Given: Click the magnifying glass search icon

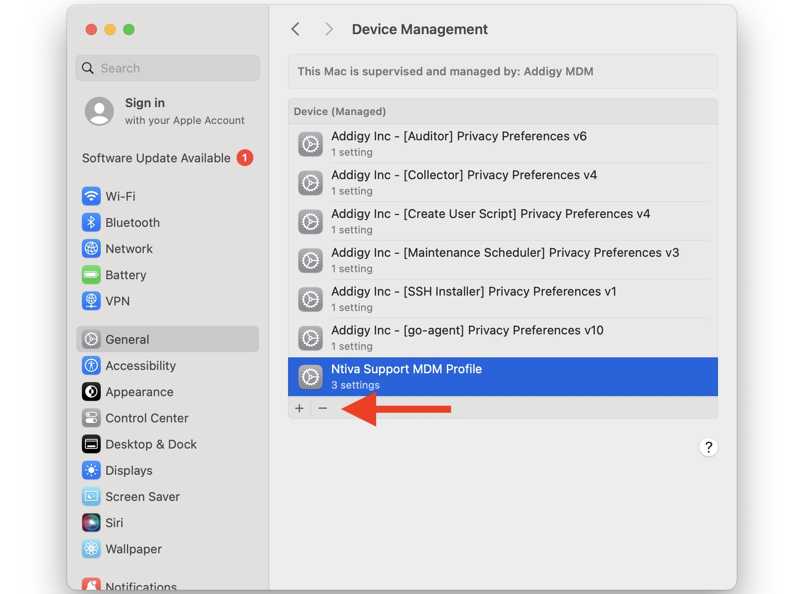Looking at the screenshot, I should click(88, 68).
